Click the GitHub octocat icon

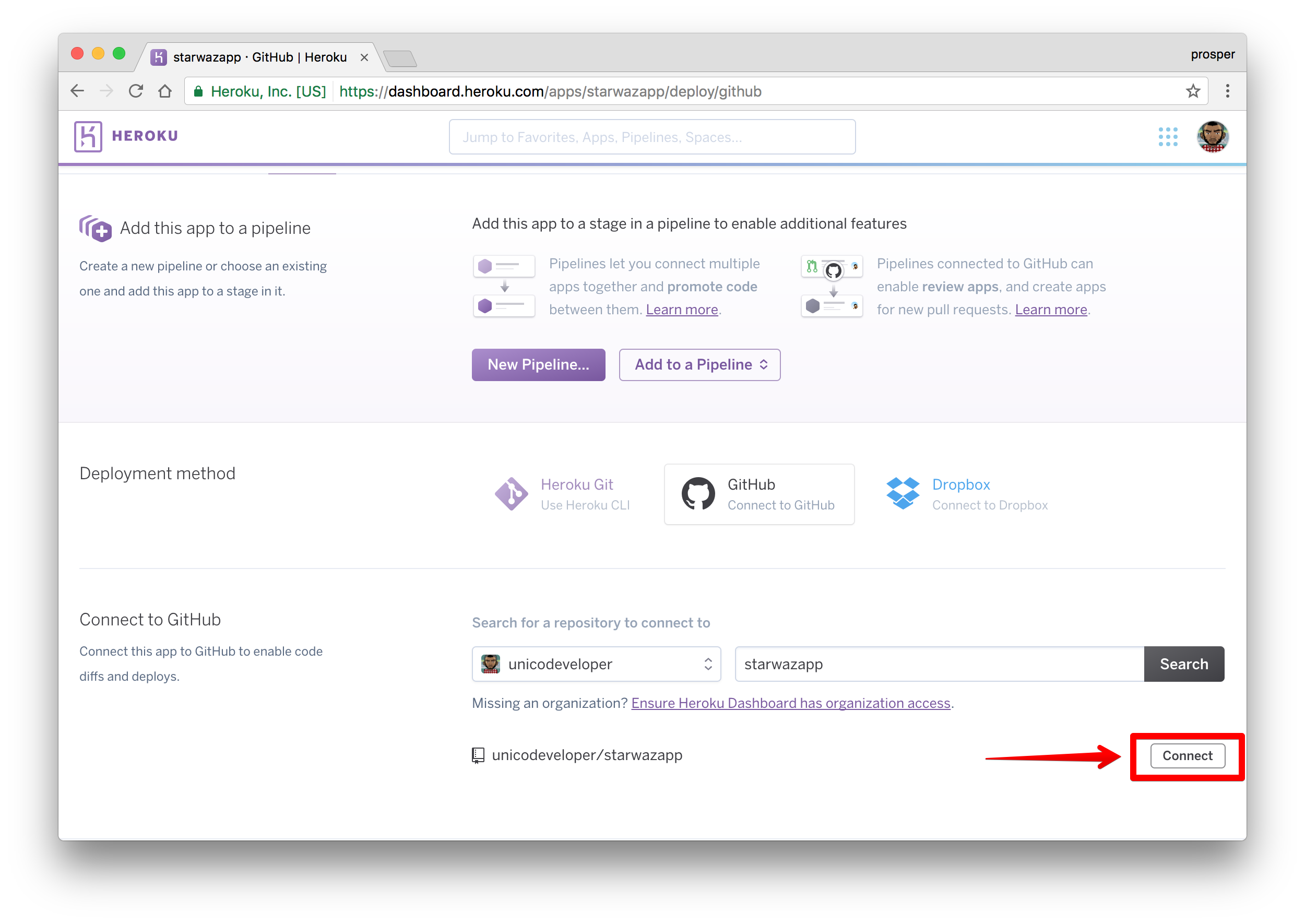[x=698, y=494]
